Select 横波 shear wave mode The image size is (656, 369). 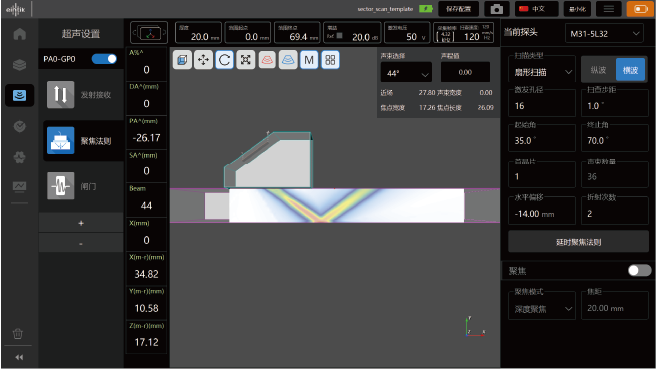pos(630,70)
